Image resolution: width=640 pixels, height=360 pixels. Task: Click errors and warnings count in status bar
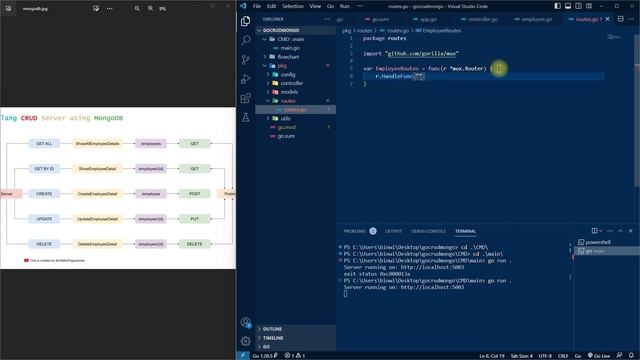pos(295,356)
